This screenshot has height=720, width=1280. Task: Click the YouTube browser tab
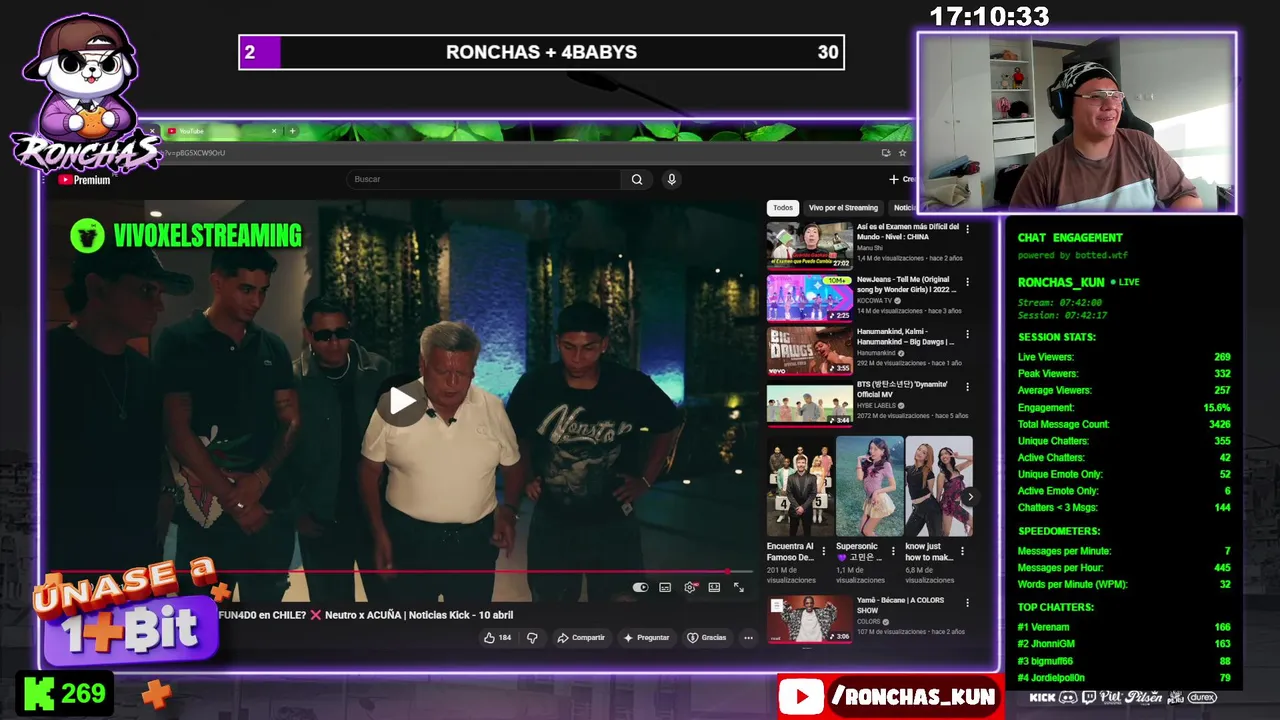[221, 131]
